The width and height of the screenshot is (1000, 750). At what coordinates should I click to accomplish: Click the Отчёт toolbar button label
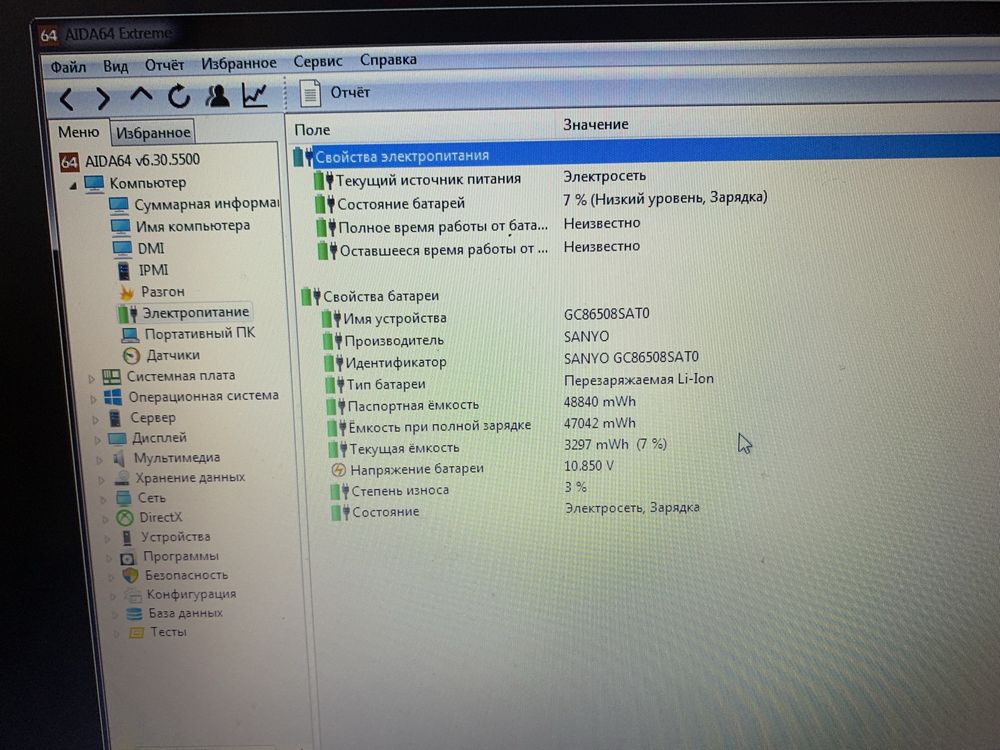pyautogui.click(x=350, y=92)
